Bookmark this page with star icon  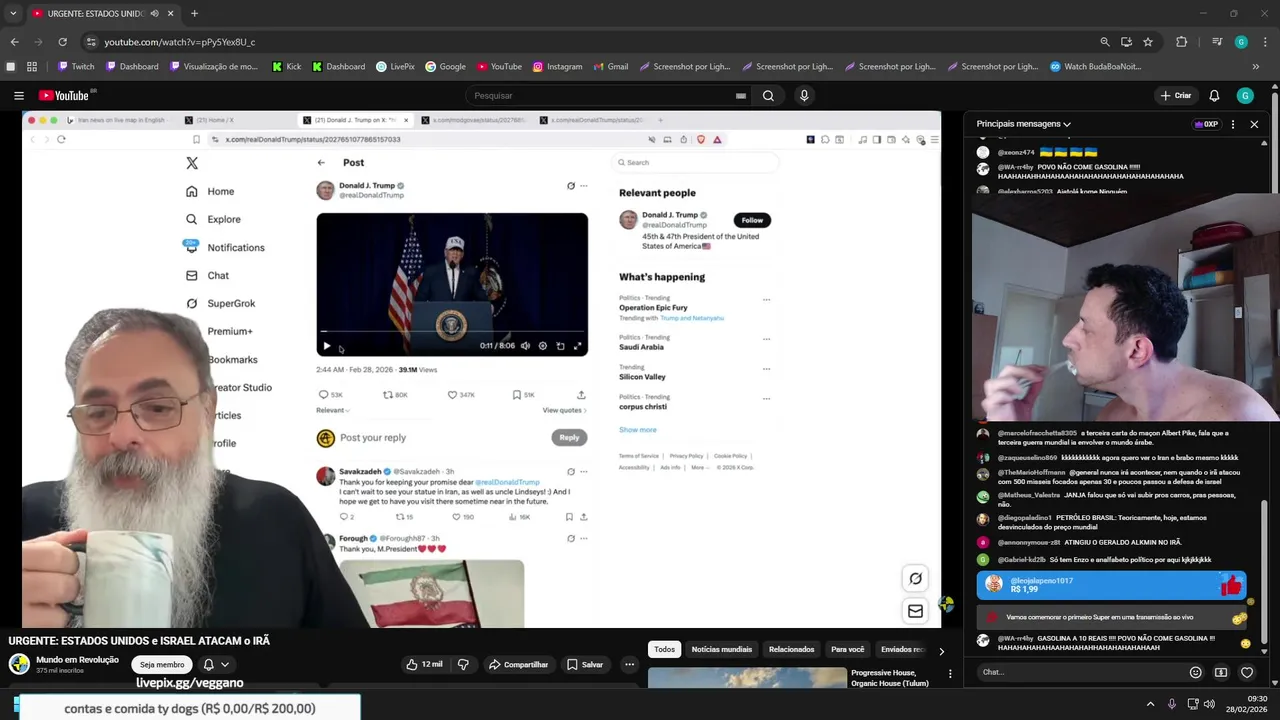[x=1148, y=42]
